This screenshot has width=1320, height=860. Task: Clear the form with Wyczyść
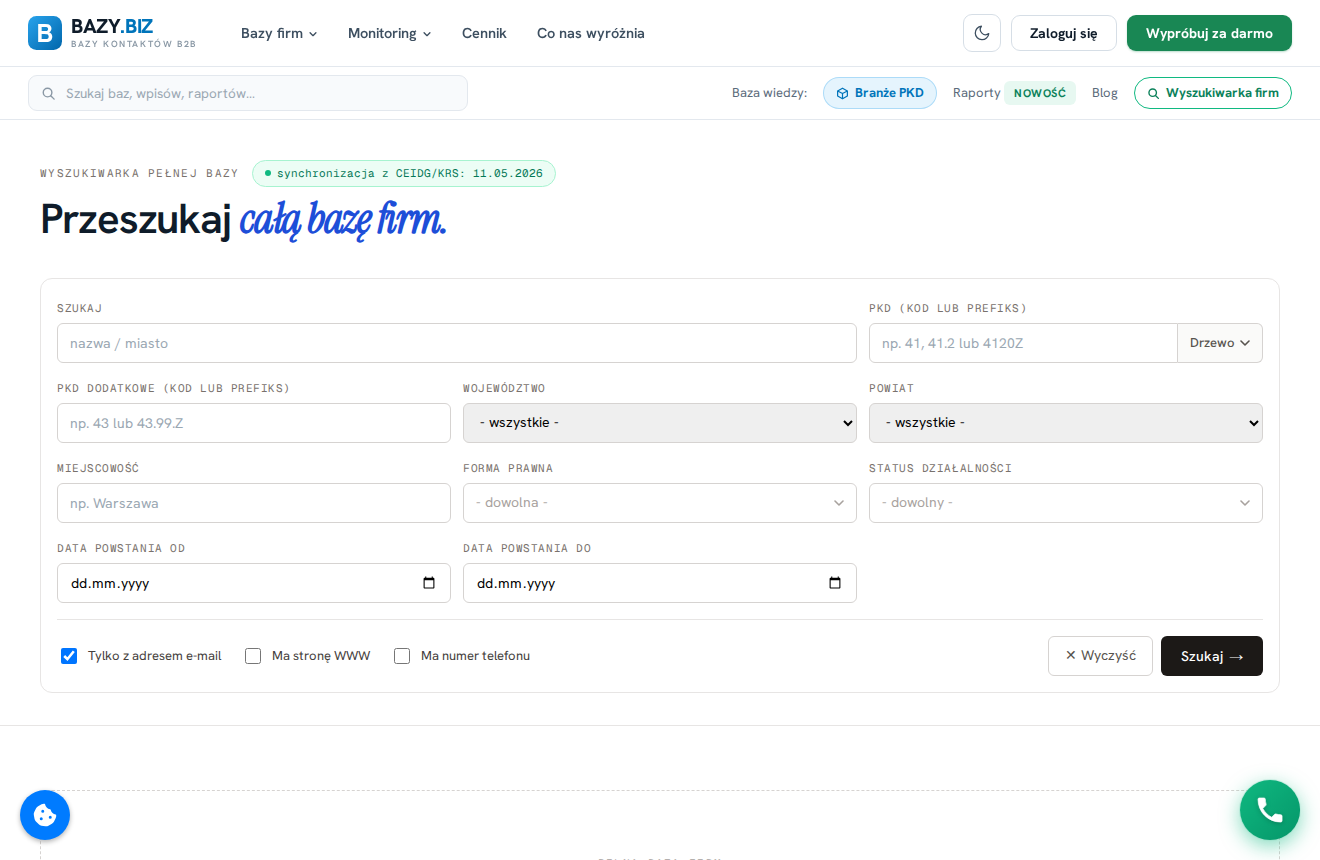pyautogui.click(x=1100, y=656)
